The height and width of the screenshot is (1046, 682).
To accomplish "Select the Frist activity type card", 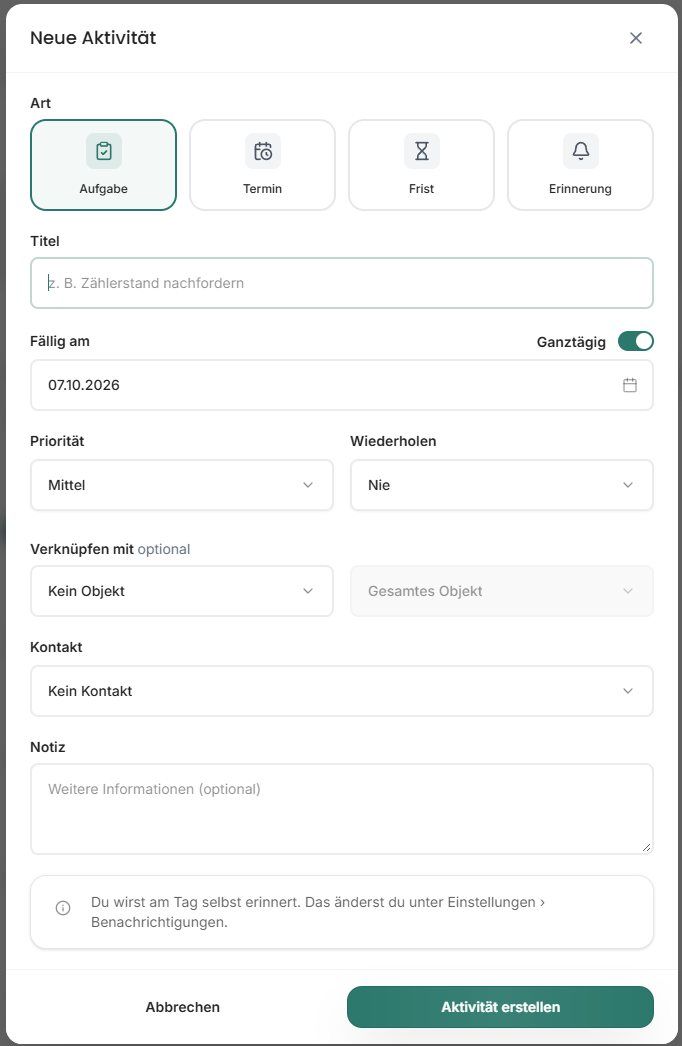I will coord(421,165).
